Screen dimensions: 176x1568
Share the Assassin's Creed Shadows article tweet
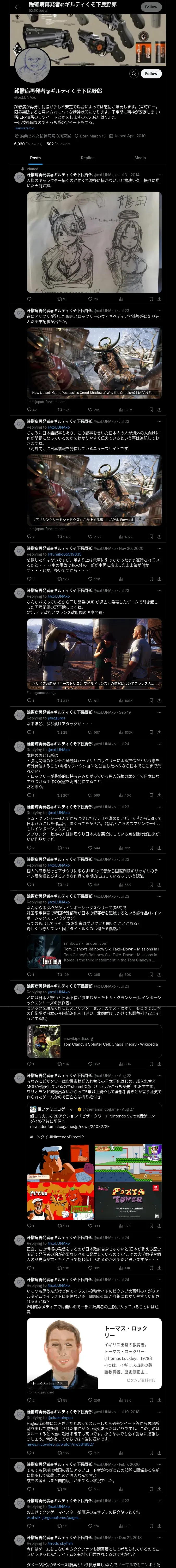[x=159, y=410]
